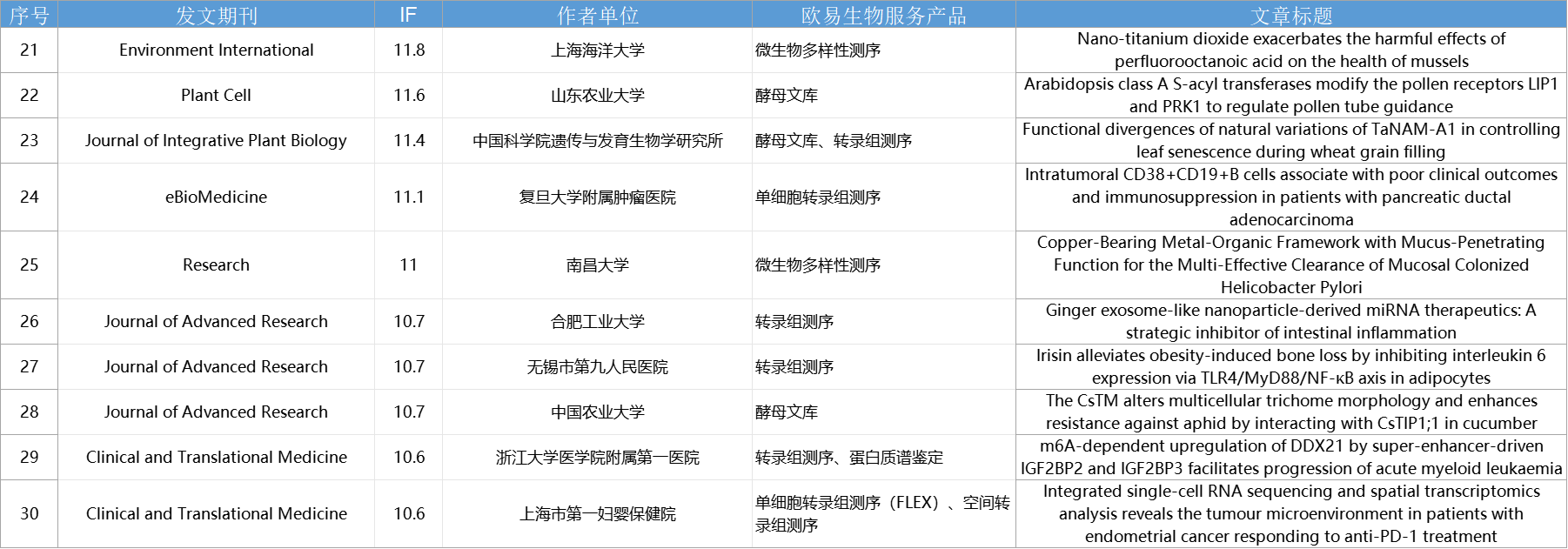
Task: Click the 文章标题 column header
Action: 1291,15
